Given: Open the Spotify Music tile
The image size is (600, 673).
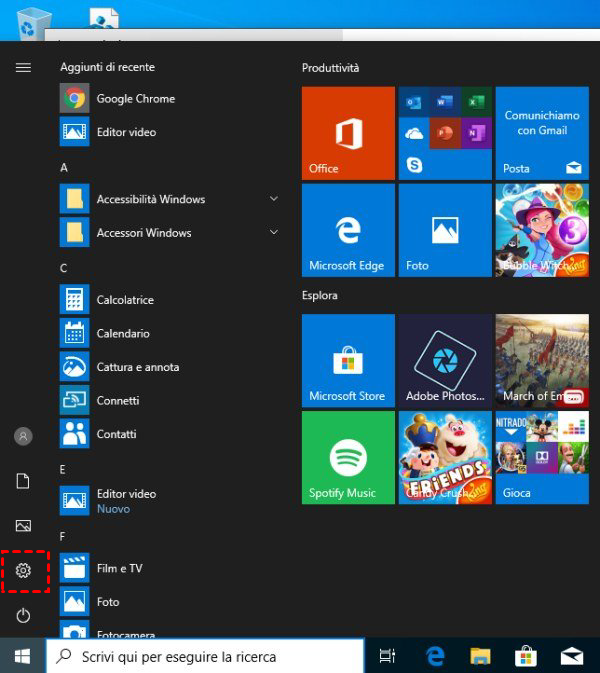Looking at the screenshot, I should 348,457.
